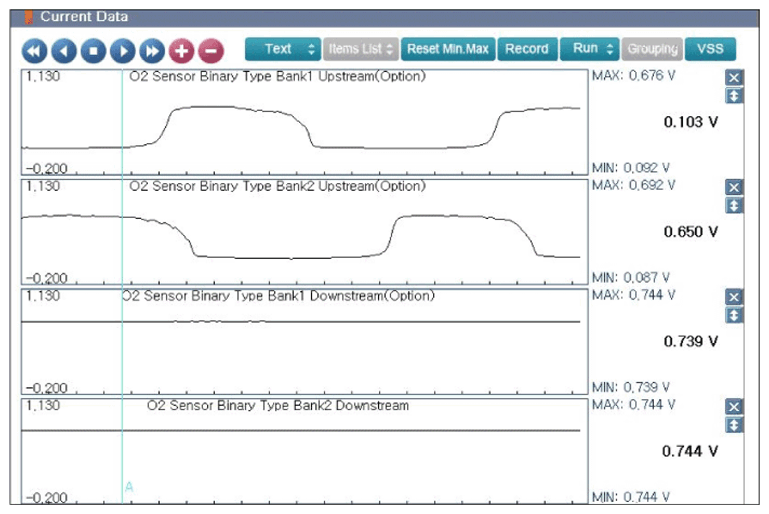The image size is (769, 514).
Task: Toggle height of Bank1 Upstream graph
Action: (734, 96)
